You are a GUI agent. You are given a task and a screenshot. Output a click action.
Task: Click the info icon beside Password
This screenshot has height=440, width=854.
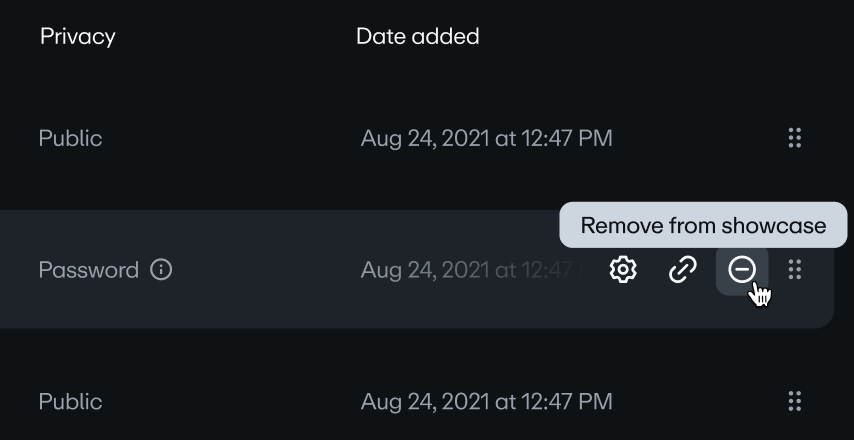point(161,270)
